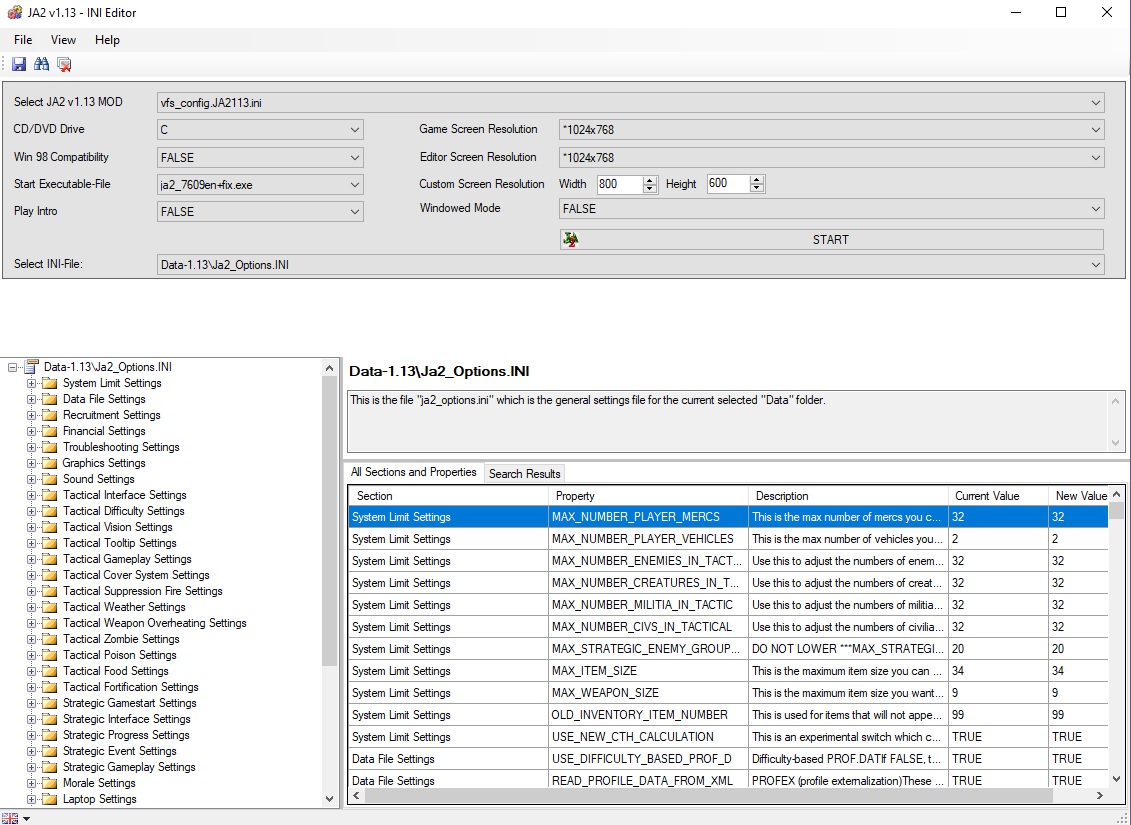
Task: Select Recruitment Settings in the tree
Action: pos(112,415)
